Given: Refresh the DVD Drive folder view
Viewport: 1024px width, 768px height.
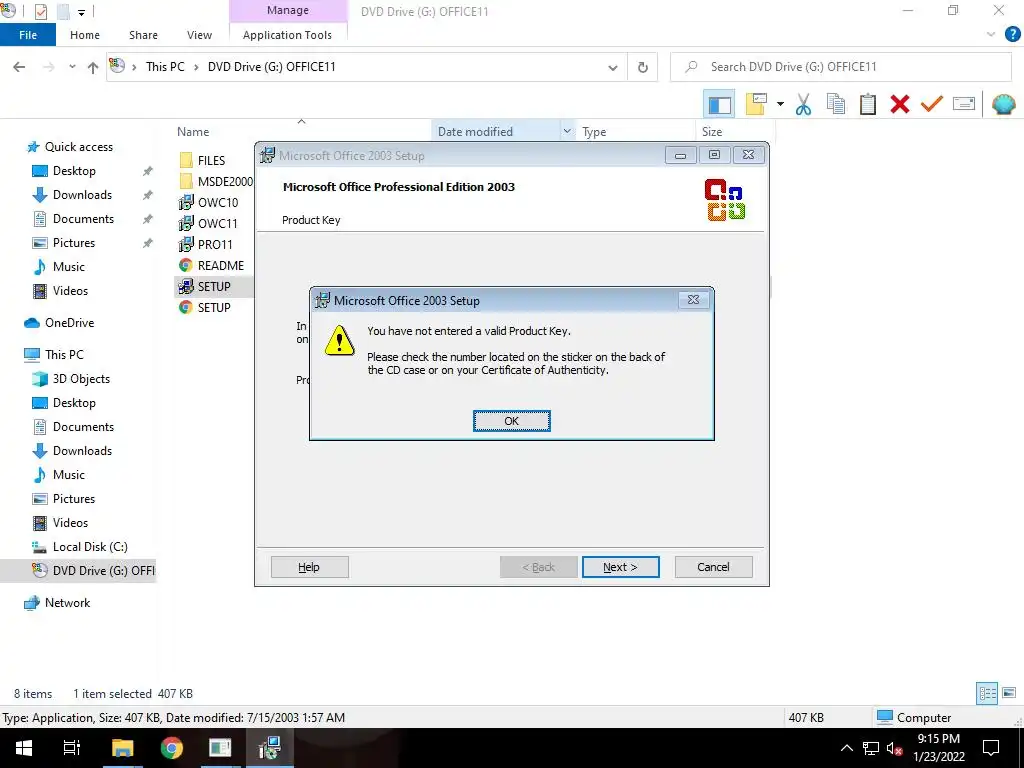Looking at the screenshot, I should [x=643, y=67].
